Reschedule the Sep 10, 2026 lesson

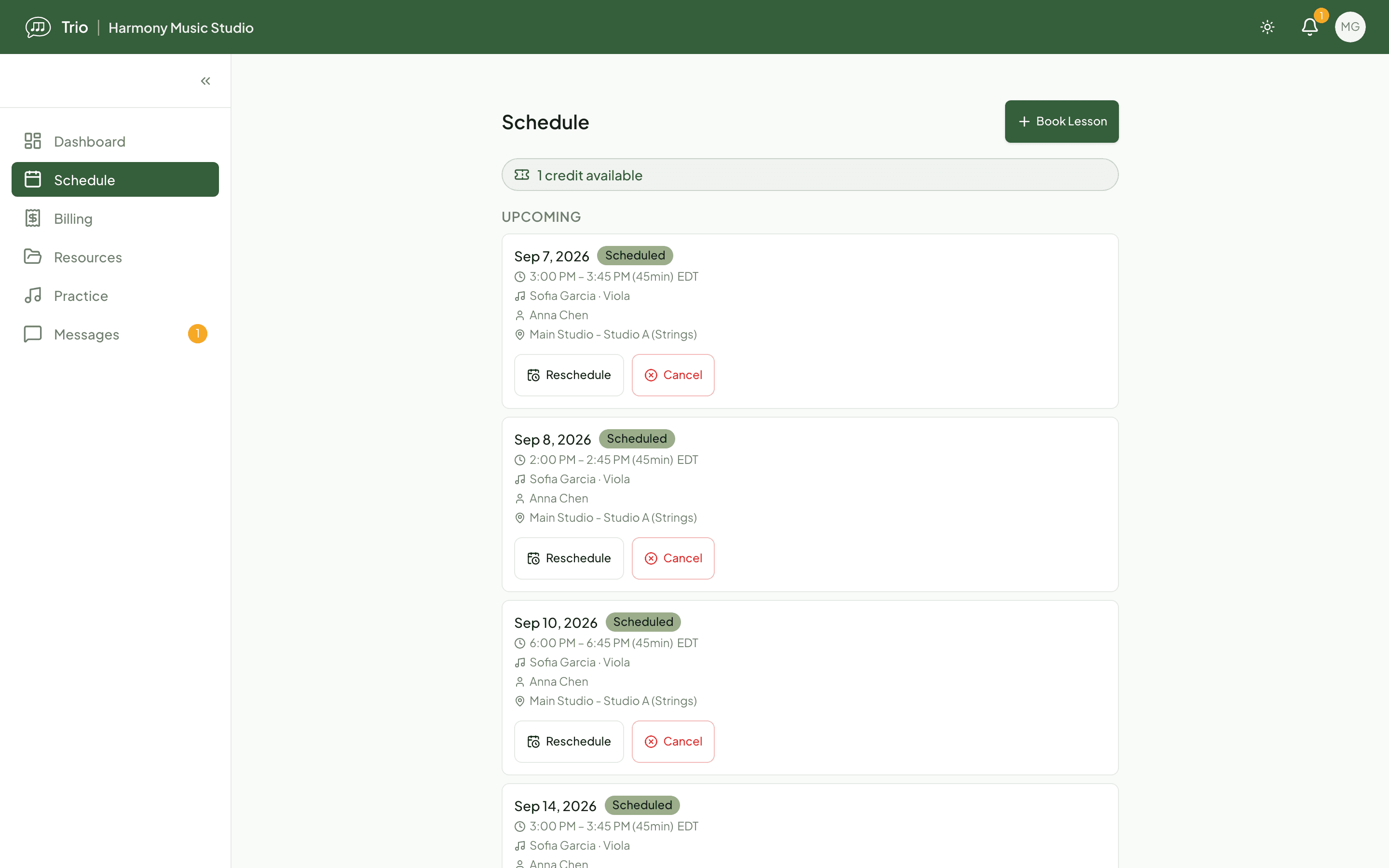pyautogui.click(x=569, y=741)
